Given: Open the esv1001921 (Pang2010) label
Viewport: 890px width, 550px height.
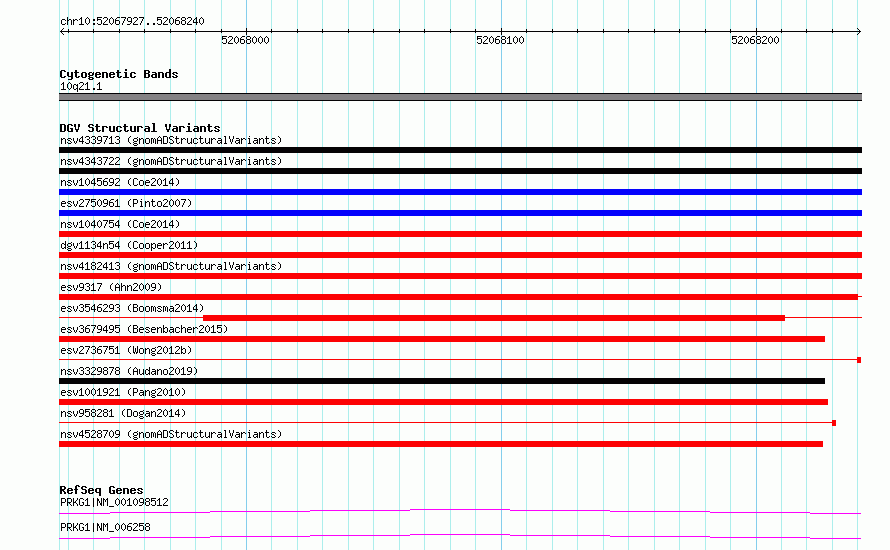Looking at the screenshot, I should (123, 392).
